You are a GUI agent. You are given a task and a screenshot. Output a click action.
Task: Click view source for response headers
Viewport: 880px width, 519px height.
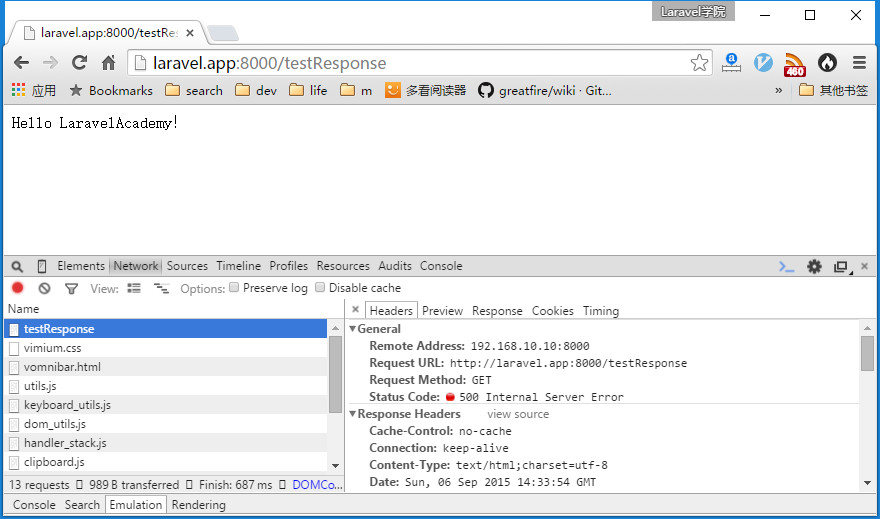point(518,414)
